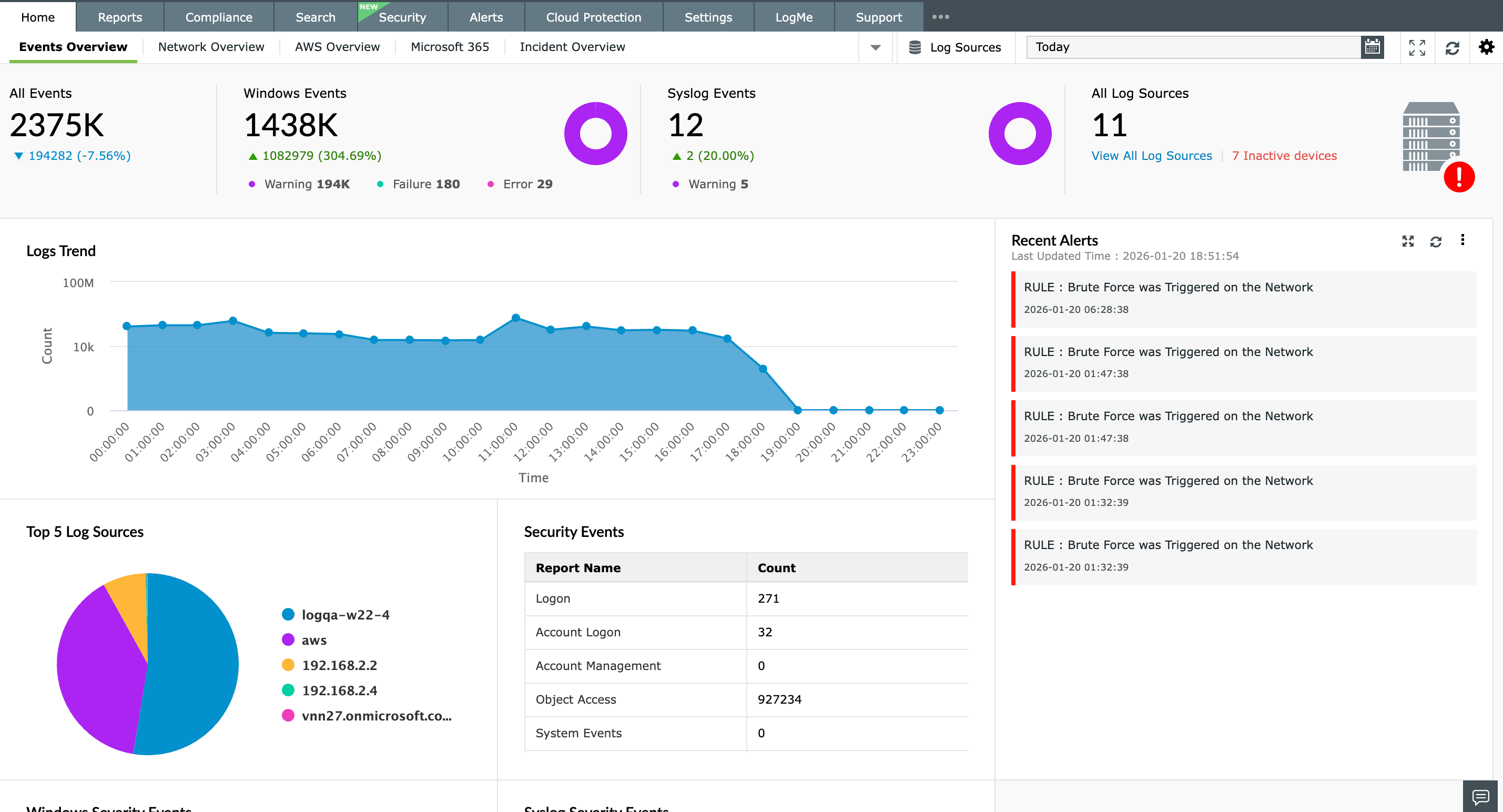Viewport: 1503px width, 812px height.
Task: Open the Incident Overview tab
Action: pos(572,47)
